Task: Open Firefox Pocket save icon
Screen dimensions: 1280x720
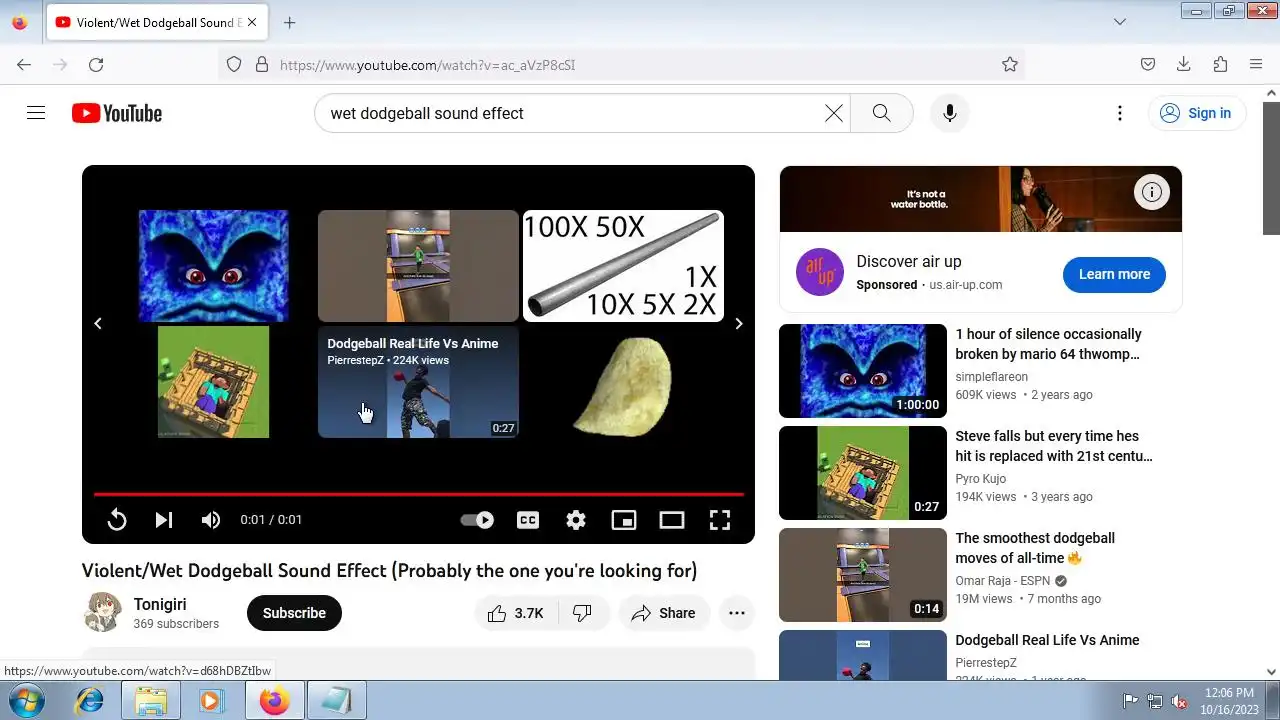Action: [1148, 65]
